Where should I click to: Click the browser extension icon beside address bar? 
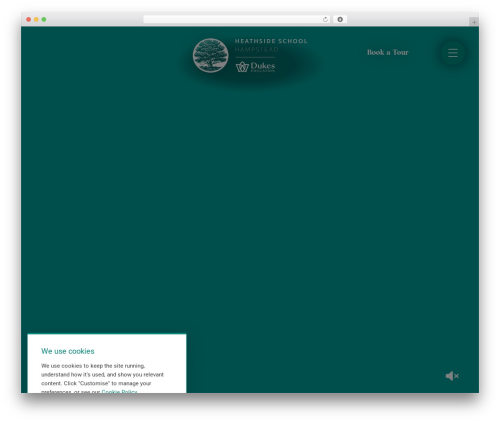coord(340,19)
